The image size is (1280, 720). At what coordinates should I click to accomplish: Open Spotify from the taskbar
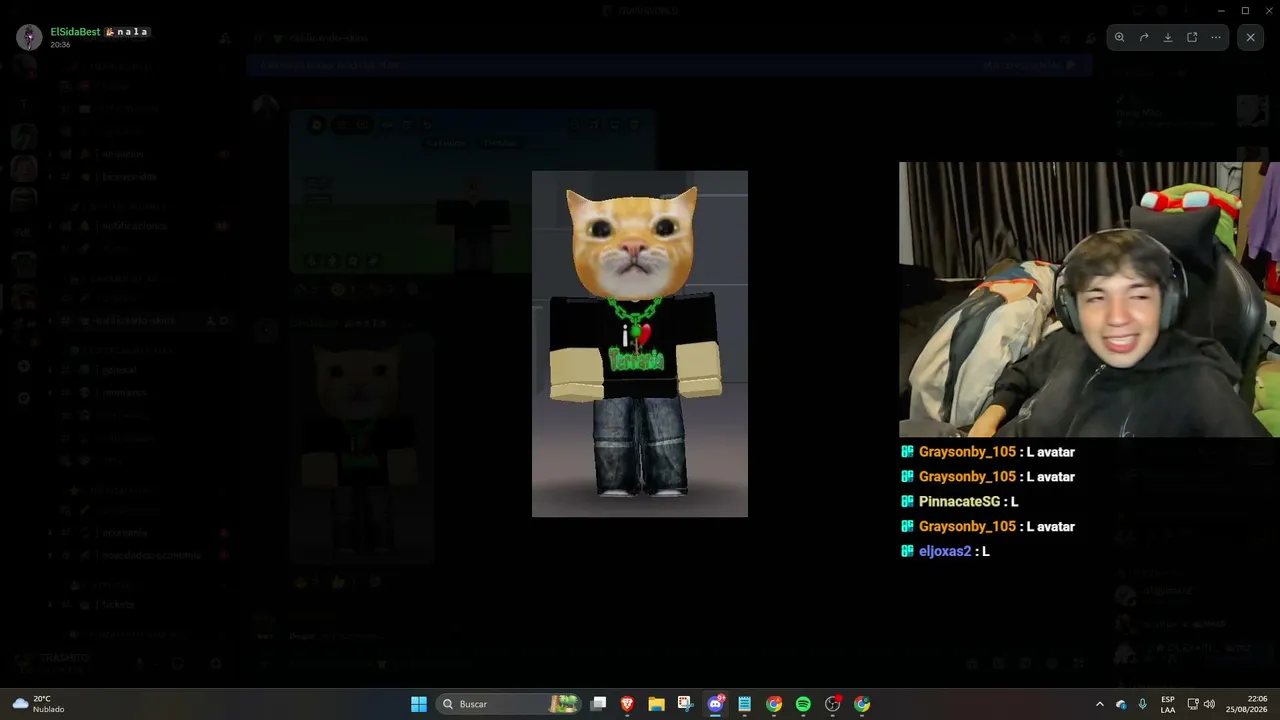click(x=803, y=704)
